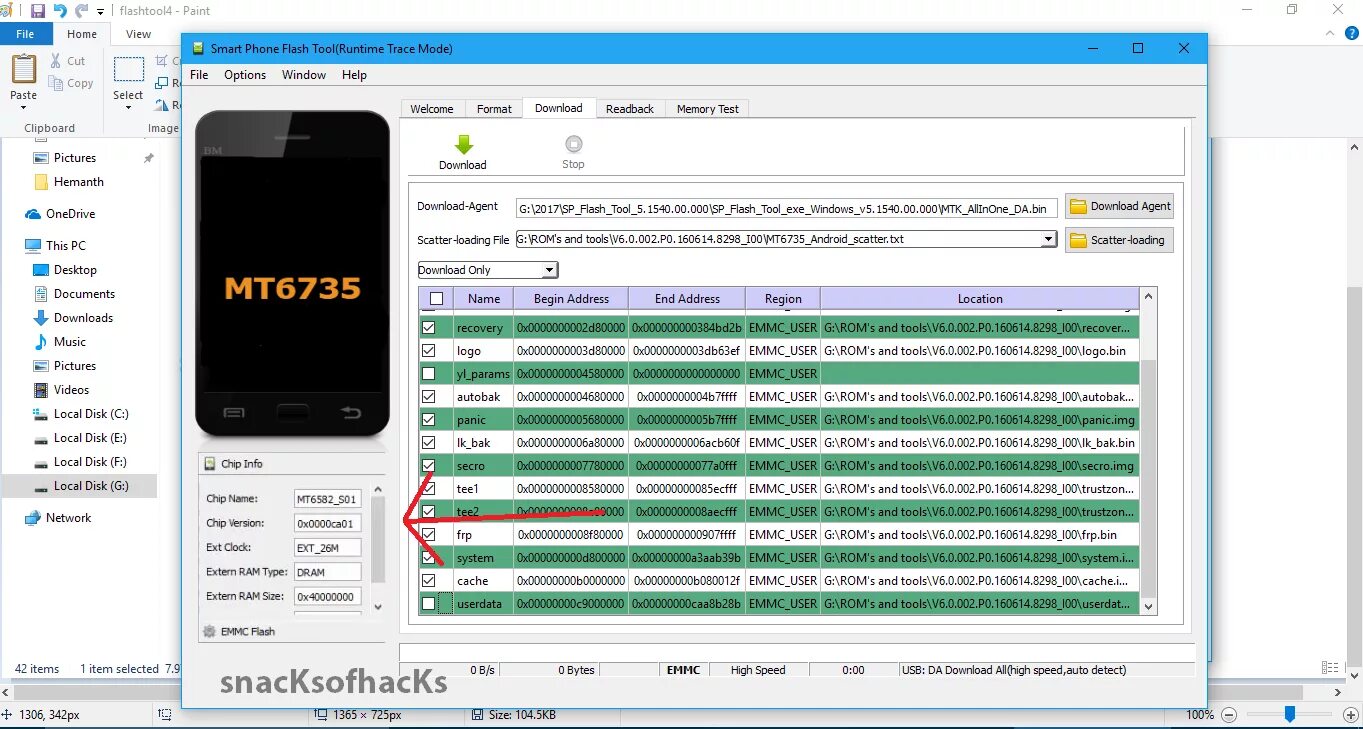Click partition table scroll up arrow
This screenshot has height=729, width=1363.
pyautogui.click(x=1148, y=296)
